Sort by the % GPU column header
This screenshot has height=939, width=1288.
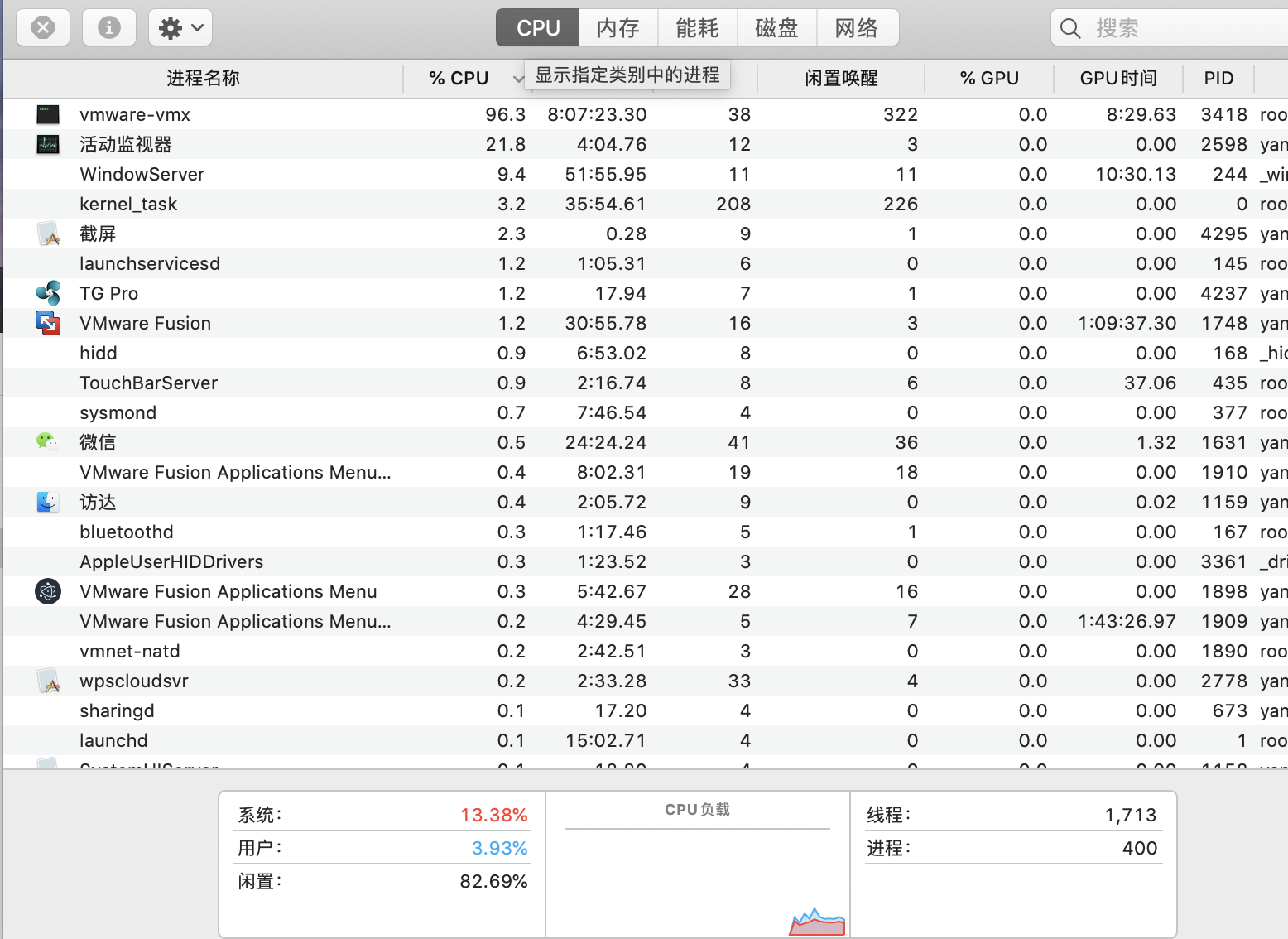click(x=989, y=79)
